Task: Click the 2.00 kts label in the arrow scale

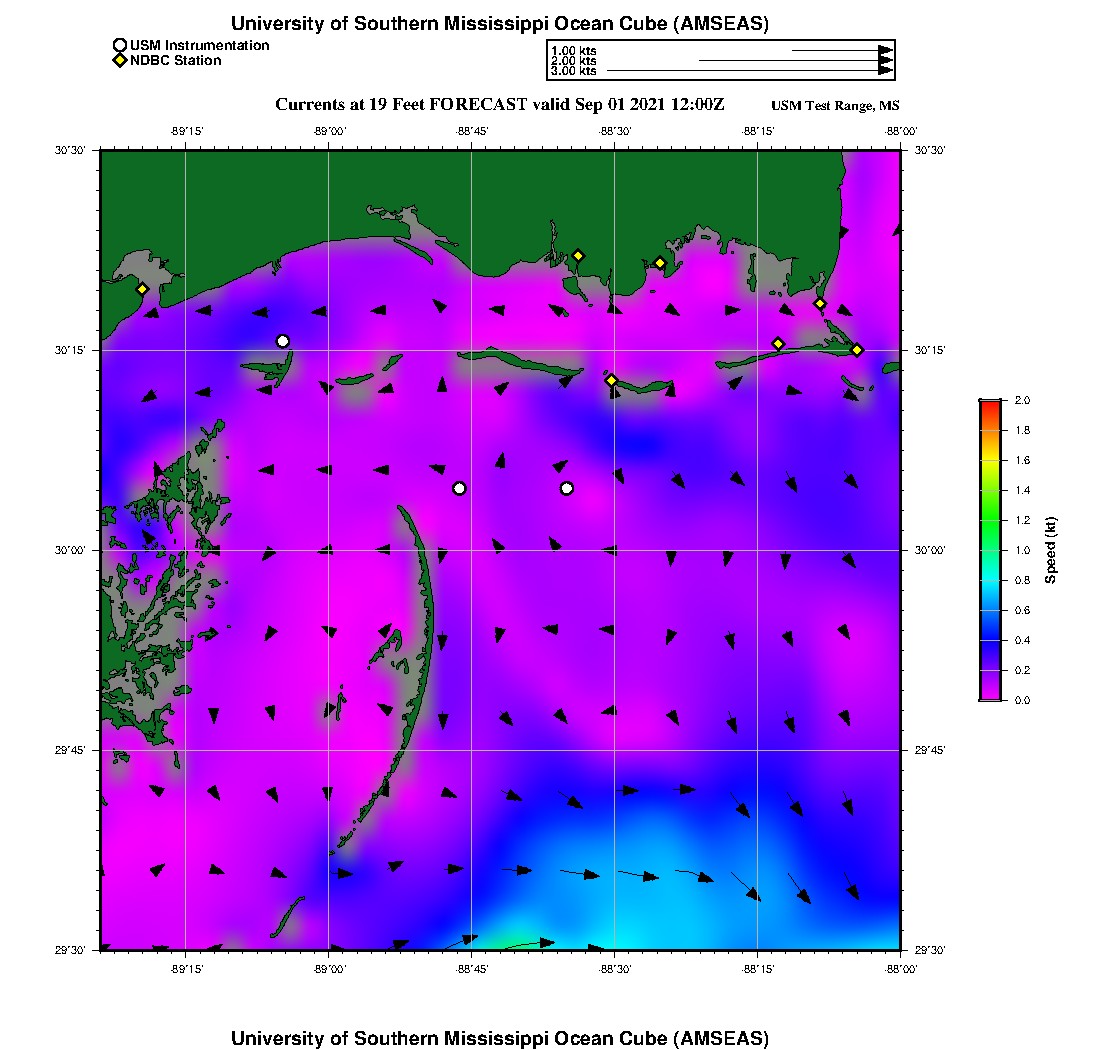Action: pyautogui.click(x=574, y=61)
